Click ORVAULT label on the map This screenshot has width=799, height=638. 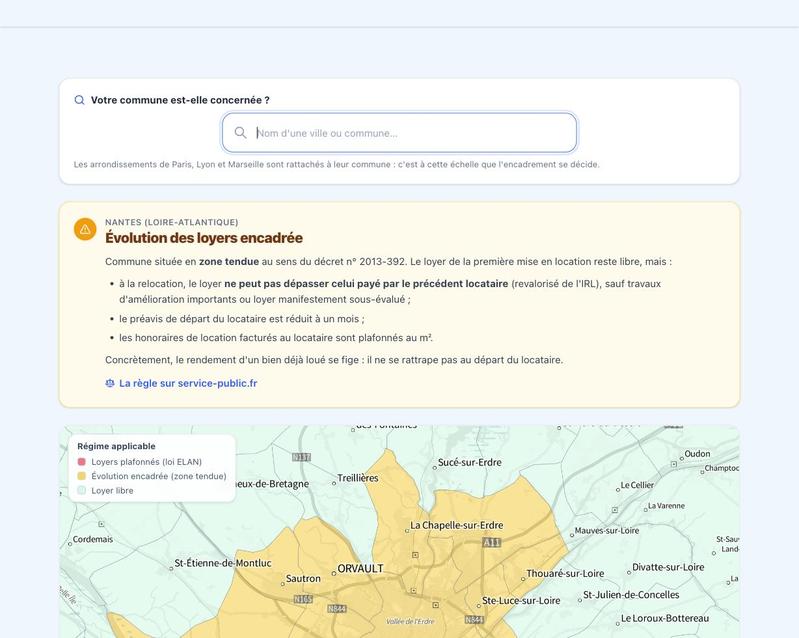point(360,569)
